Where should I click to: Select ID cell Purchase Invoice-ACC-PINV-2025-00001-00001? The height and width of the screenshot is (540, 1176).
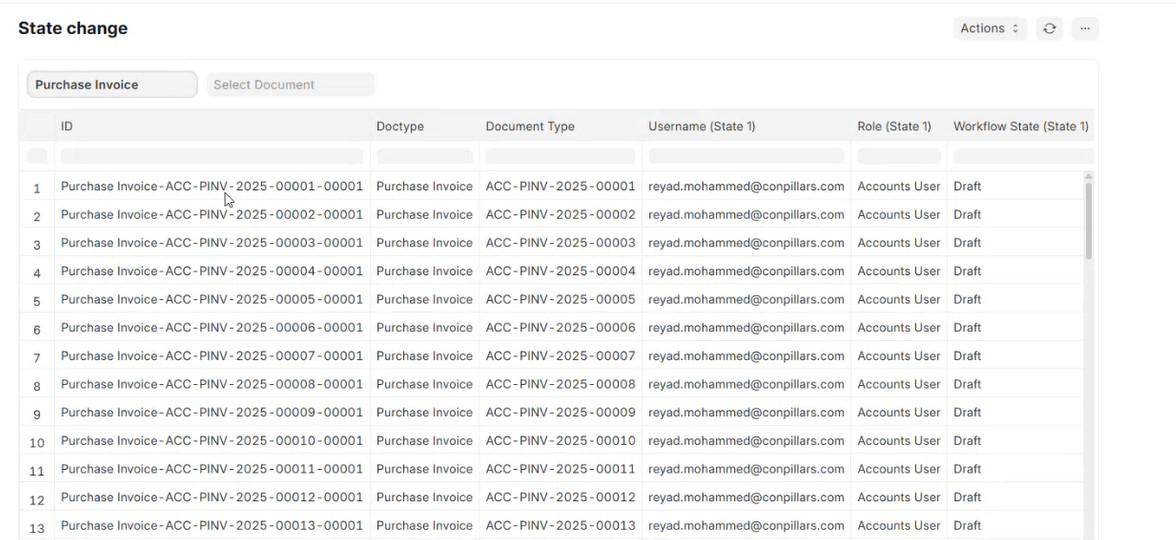(x=211, y=186)
